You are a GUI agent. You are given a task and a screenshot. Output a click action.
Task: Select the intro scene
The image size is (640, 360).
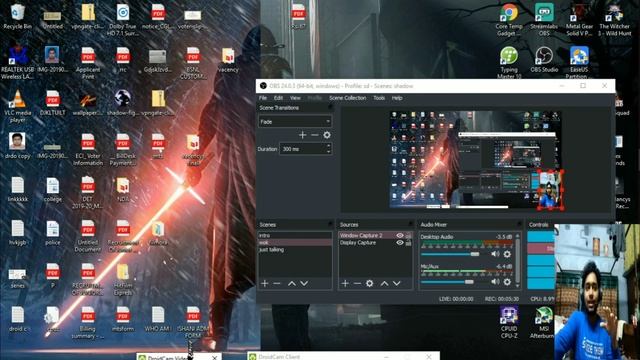click(x=295, y=236)
